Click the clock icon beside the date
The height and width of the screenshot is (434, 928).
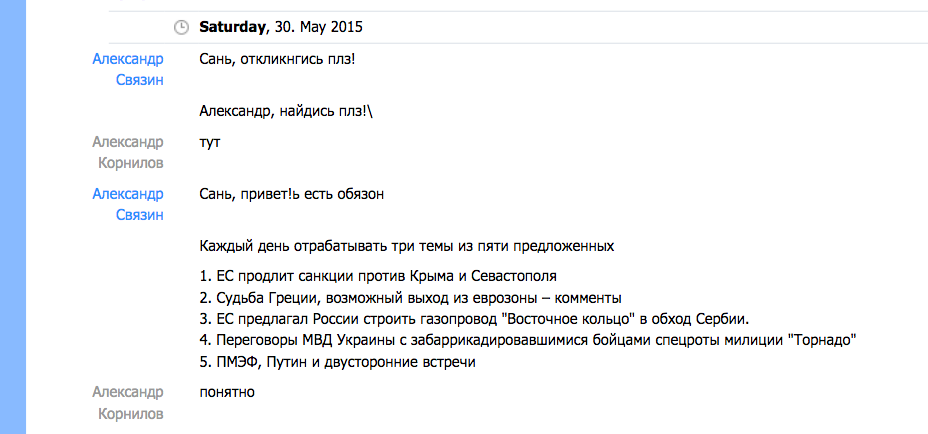[x=181, y=27]
